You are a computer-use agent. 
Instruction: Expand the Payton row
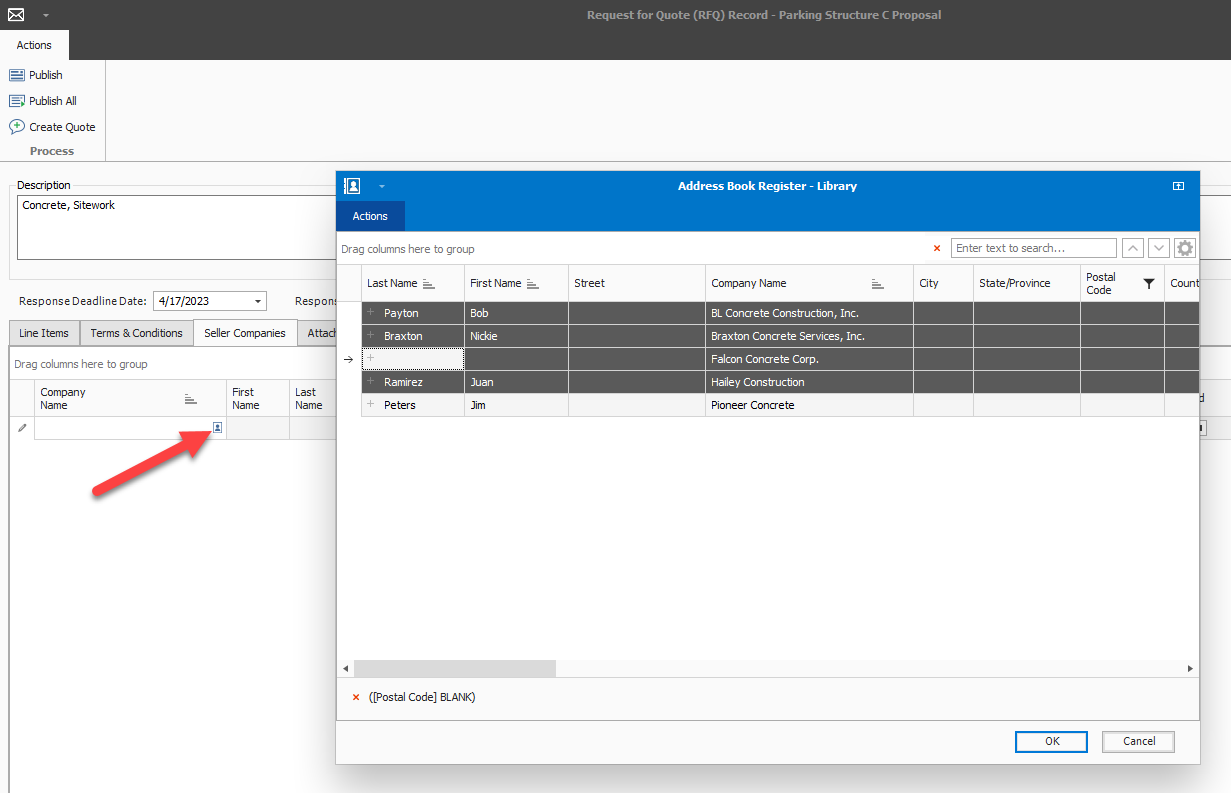371,313
